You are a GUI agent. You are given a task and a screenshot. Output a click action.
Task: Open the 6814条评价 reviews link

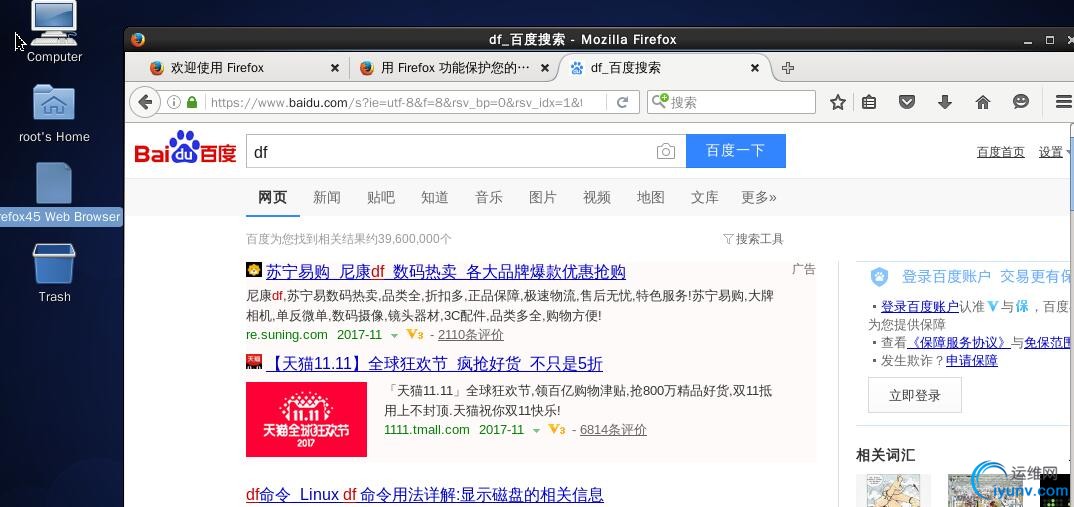coord(613,430)
